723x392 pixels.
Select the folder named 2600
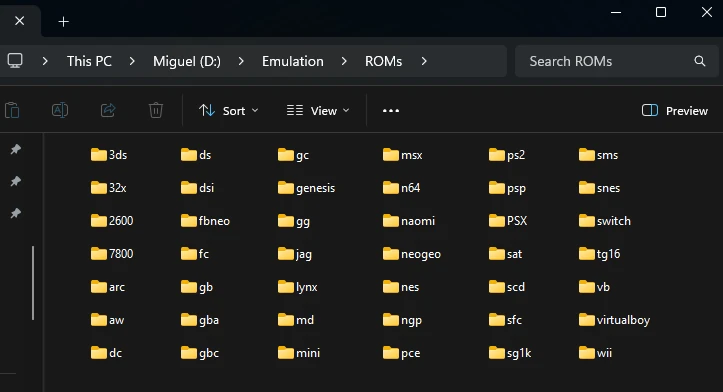112,220
